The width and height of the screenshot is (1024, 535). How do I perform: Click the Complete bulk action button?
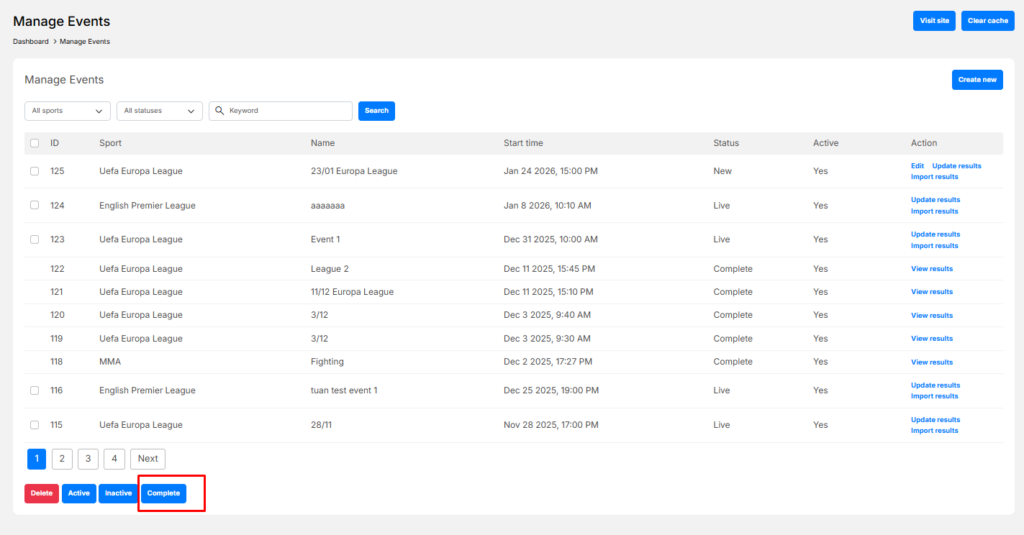(x=163, y=493)
